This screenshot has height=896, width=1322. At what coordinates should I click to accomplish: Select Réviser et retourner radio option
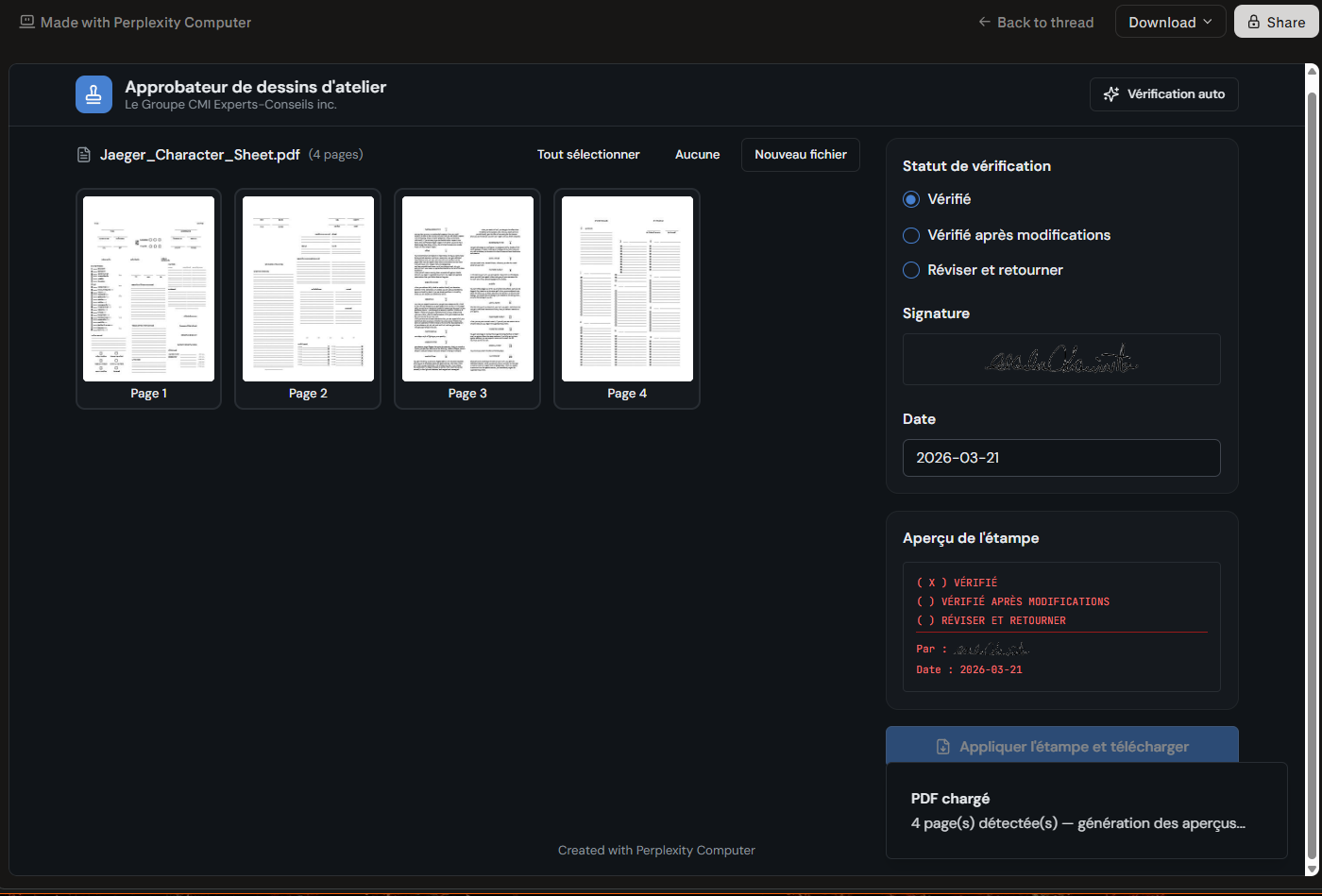[x=911, y=270]
